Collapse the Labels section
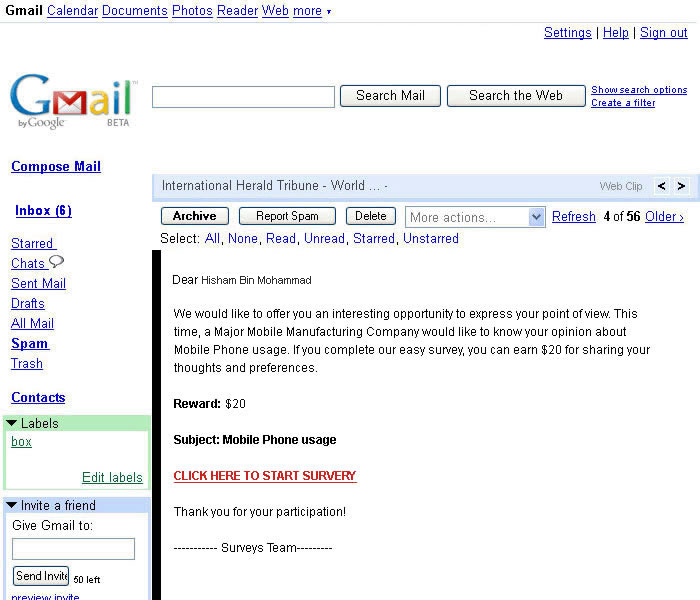 (x=12, y=423)
